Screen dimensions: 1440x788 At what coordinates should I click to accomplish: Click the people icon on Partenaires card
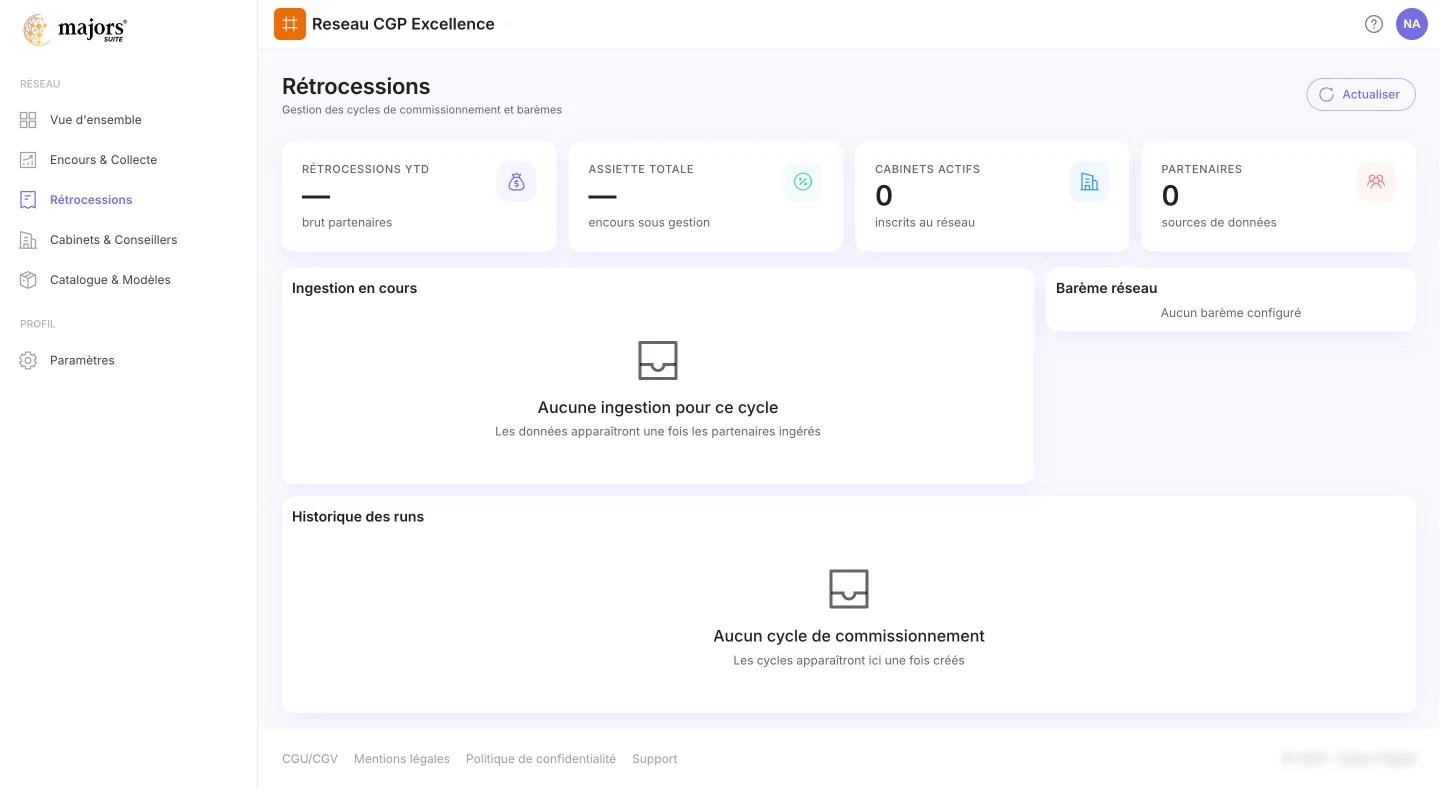1376,182
